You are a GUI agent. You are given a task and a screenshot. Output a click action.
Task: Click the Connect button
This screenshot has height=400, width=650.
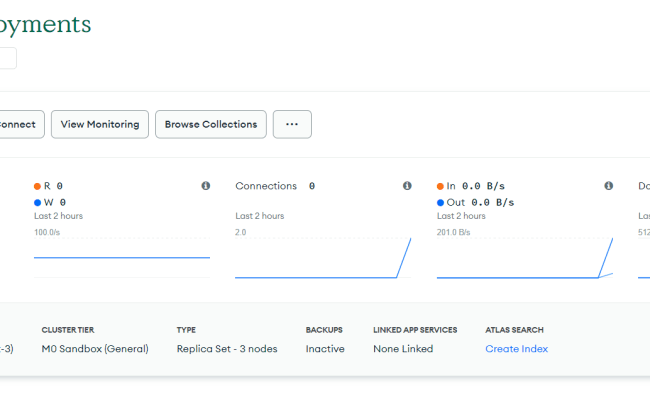coord(20,124)
